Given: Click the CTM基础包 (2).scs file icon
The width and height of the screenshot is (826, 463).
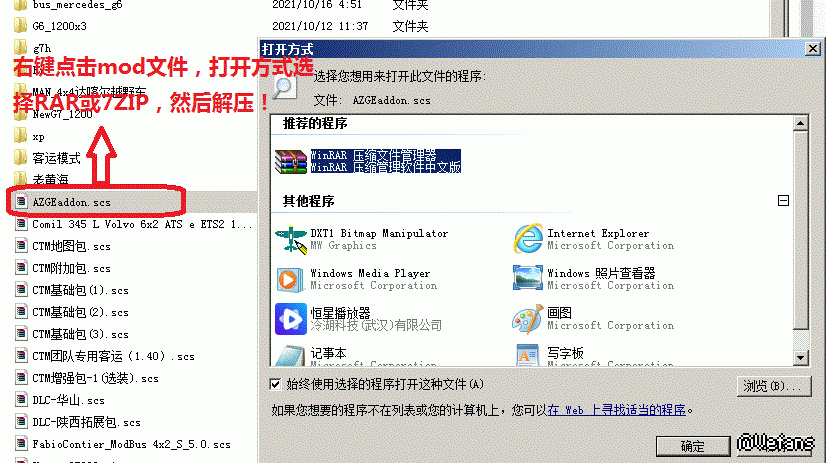Looking at the screenshot, I should point(21,312).
